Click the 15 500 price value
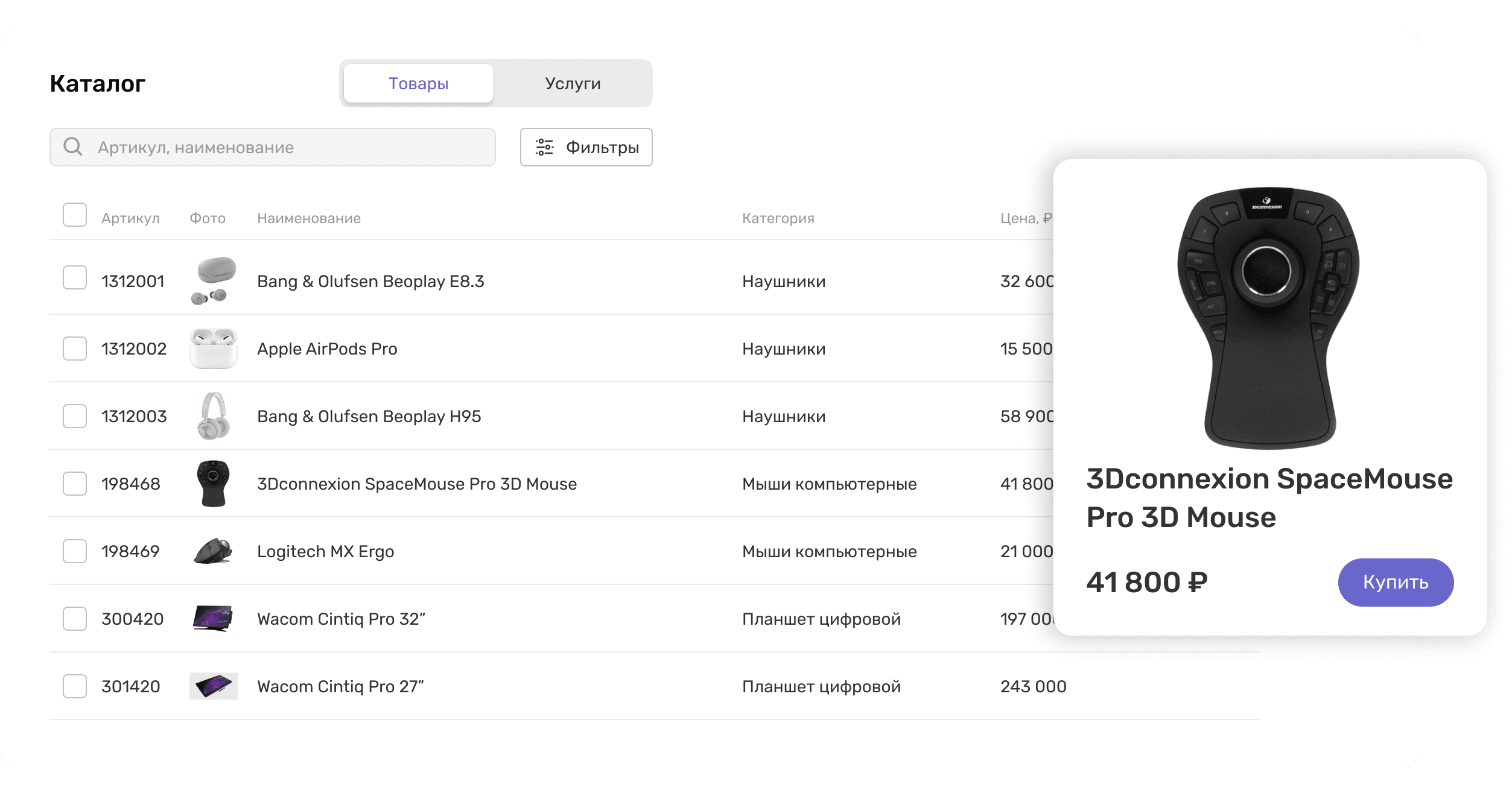The image size is (1512, 796). (x=1026, y=349)
